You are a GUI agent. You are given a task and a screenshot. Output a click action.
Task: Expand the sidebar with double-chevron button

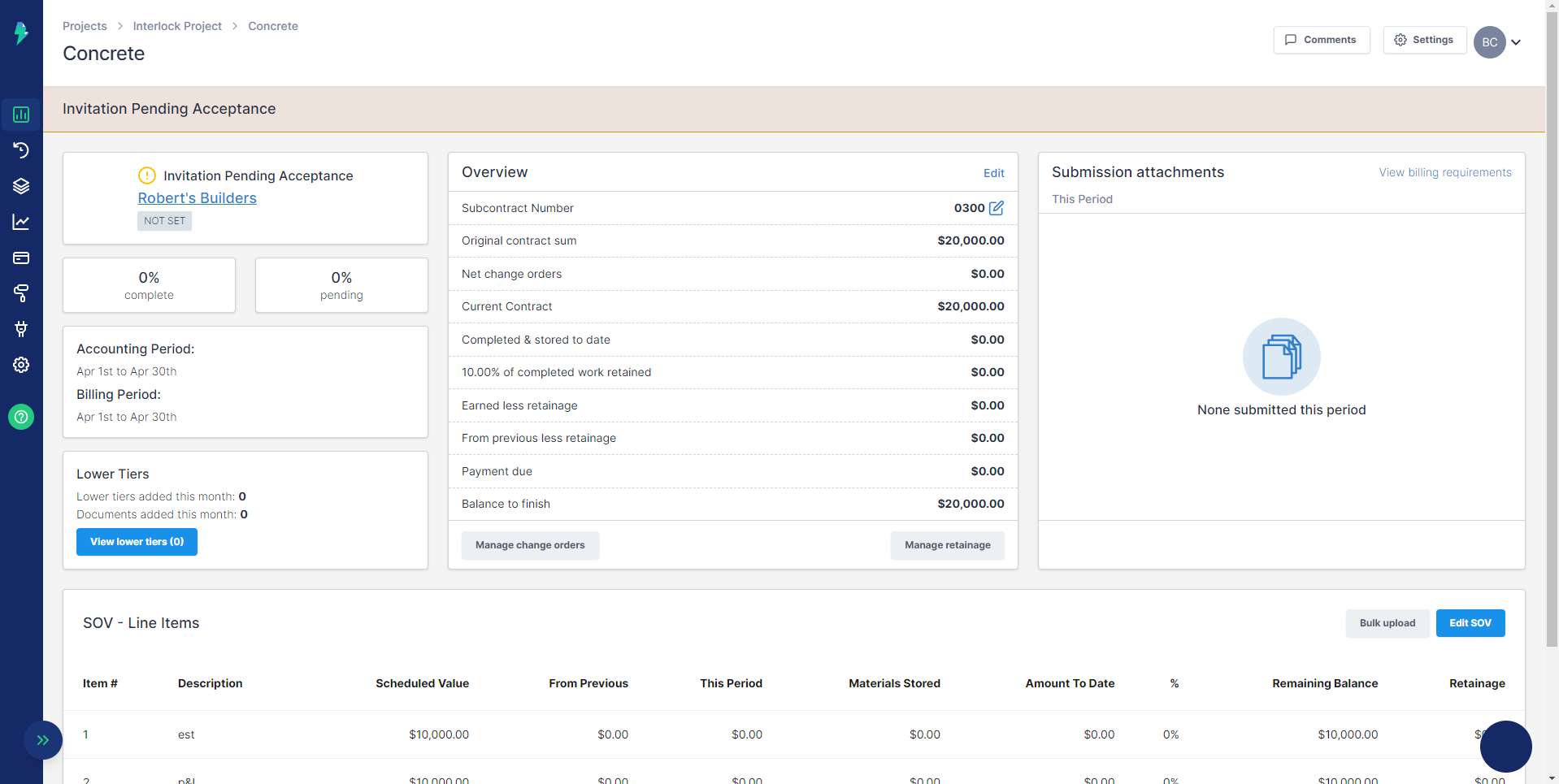[x=43, y=740]
